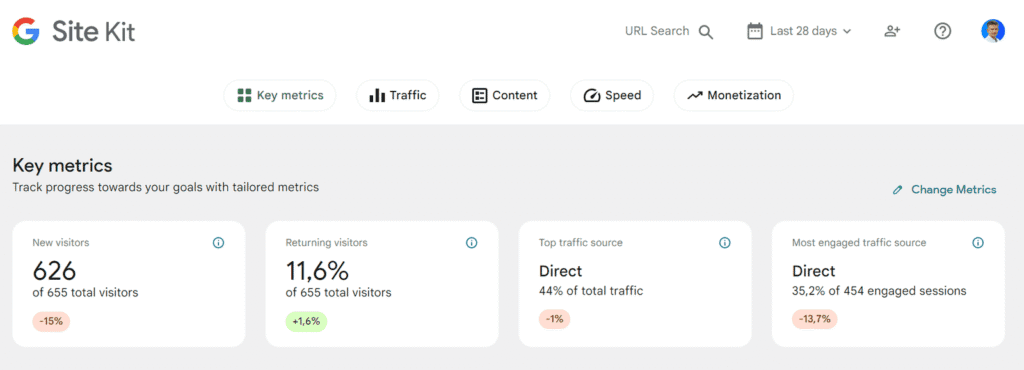The image size is (1024, 370).
Task: Open the user profile avatar
Action: (x=993, y=31)
